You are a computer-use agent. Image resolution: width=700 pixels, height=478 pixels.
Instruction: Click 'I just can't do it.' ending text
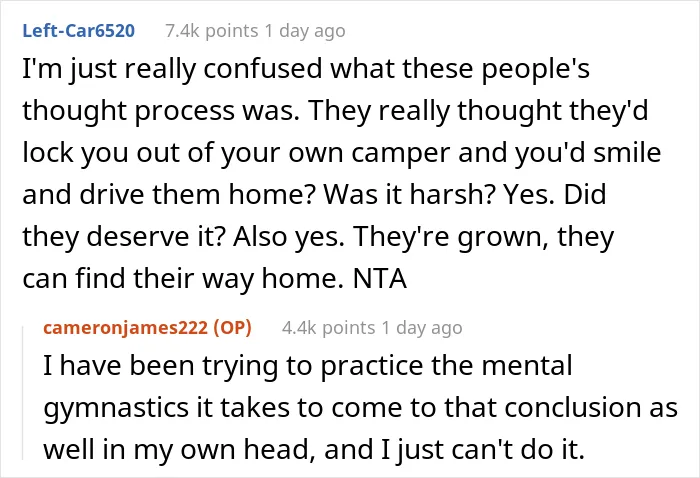pyautogui.click(x=483, y=450)
